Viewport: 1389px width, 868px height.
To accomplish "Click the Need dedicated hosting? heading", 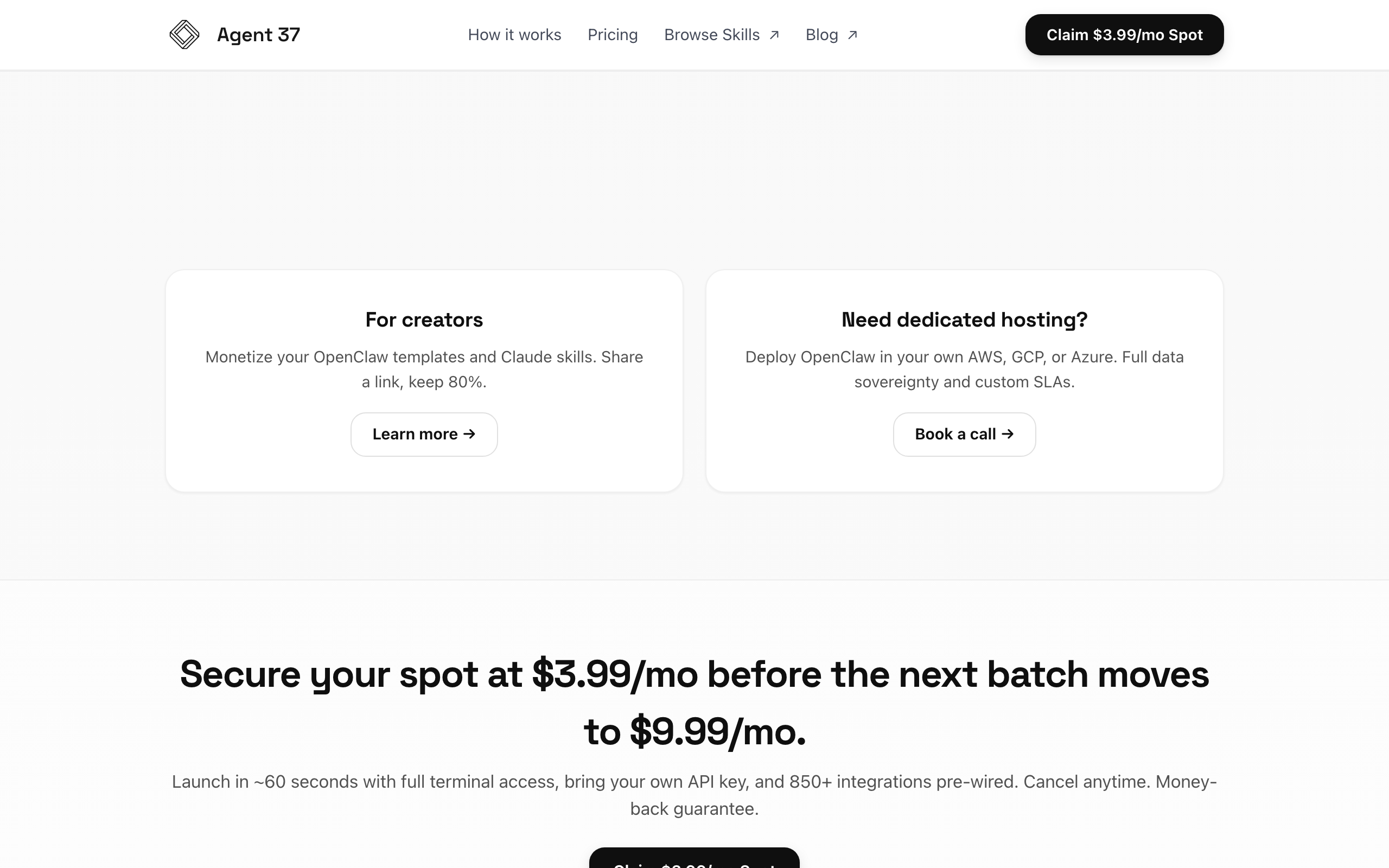I will tap(964, 320).
